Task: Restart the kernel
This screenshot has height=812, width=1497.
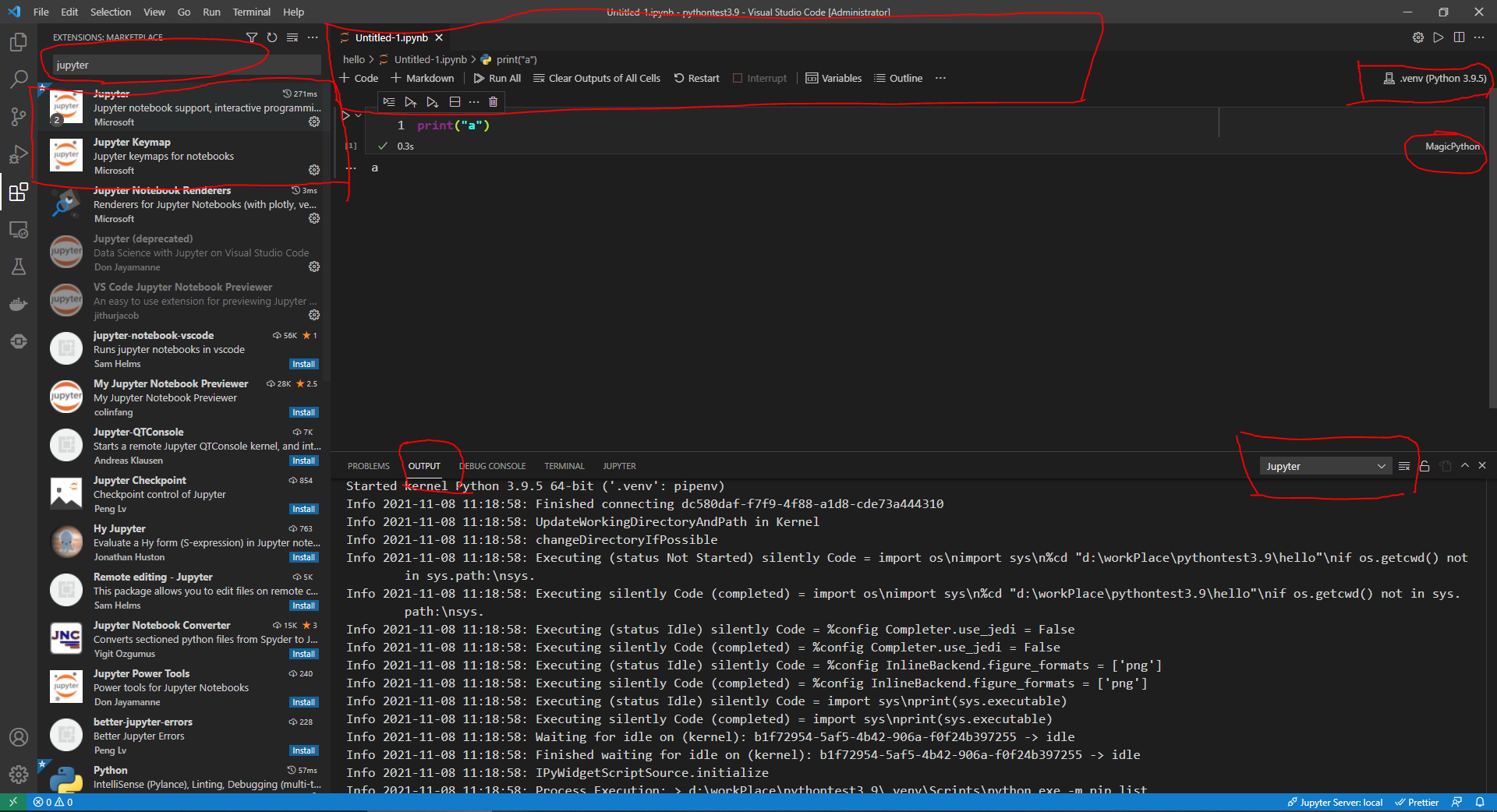Action: [x=696, y=78]
